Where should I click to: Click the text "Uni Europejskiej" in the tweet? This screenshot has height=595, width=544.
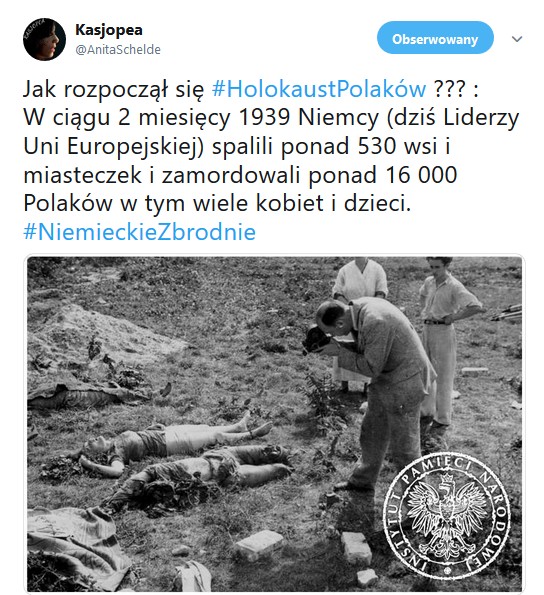coord(110,146)
